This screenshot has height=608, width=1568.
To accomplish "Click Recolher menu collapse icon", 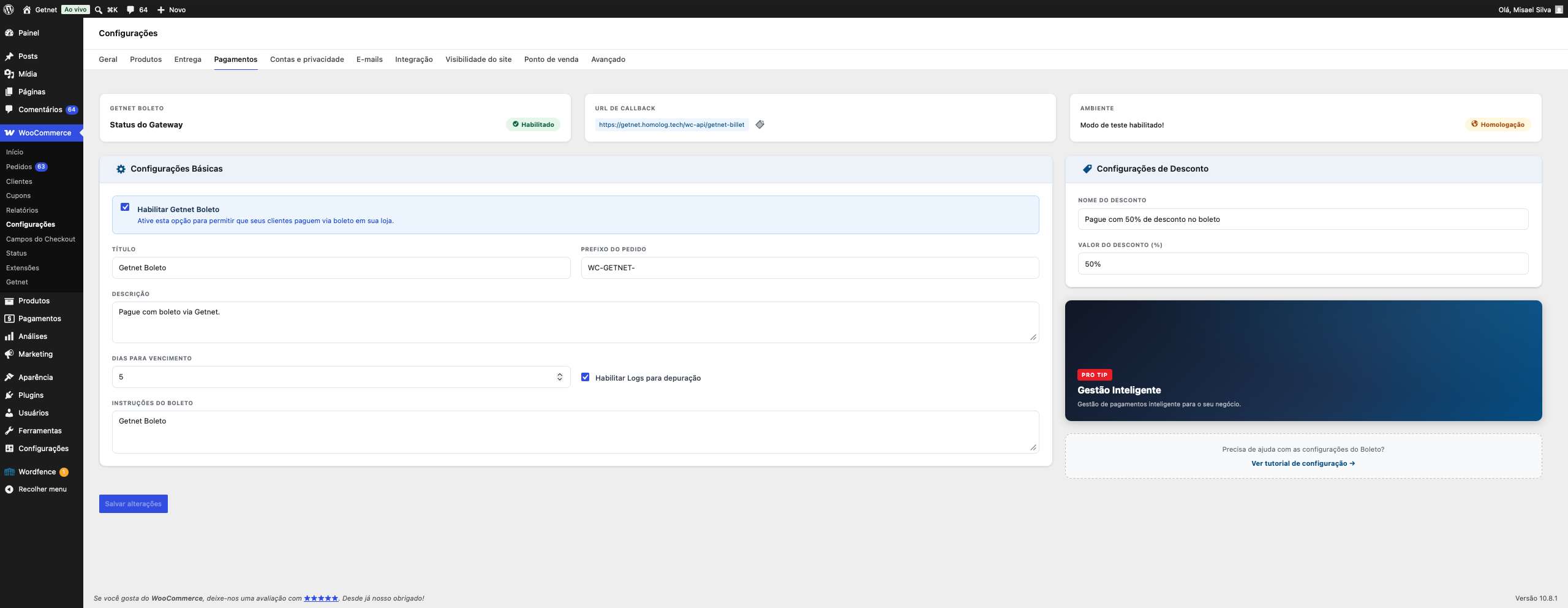I will (x=9, y=489).
